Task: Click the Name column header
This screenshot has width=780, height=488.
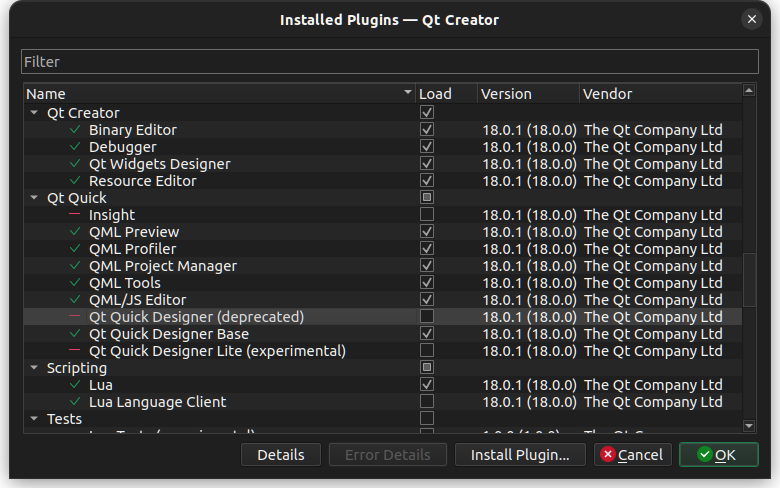Action: coord(219,94)
